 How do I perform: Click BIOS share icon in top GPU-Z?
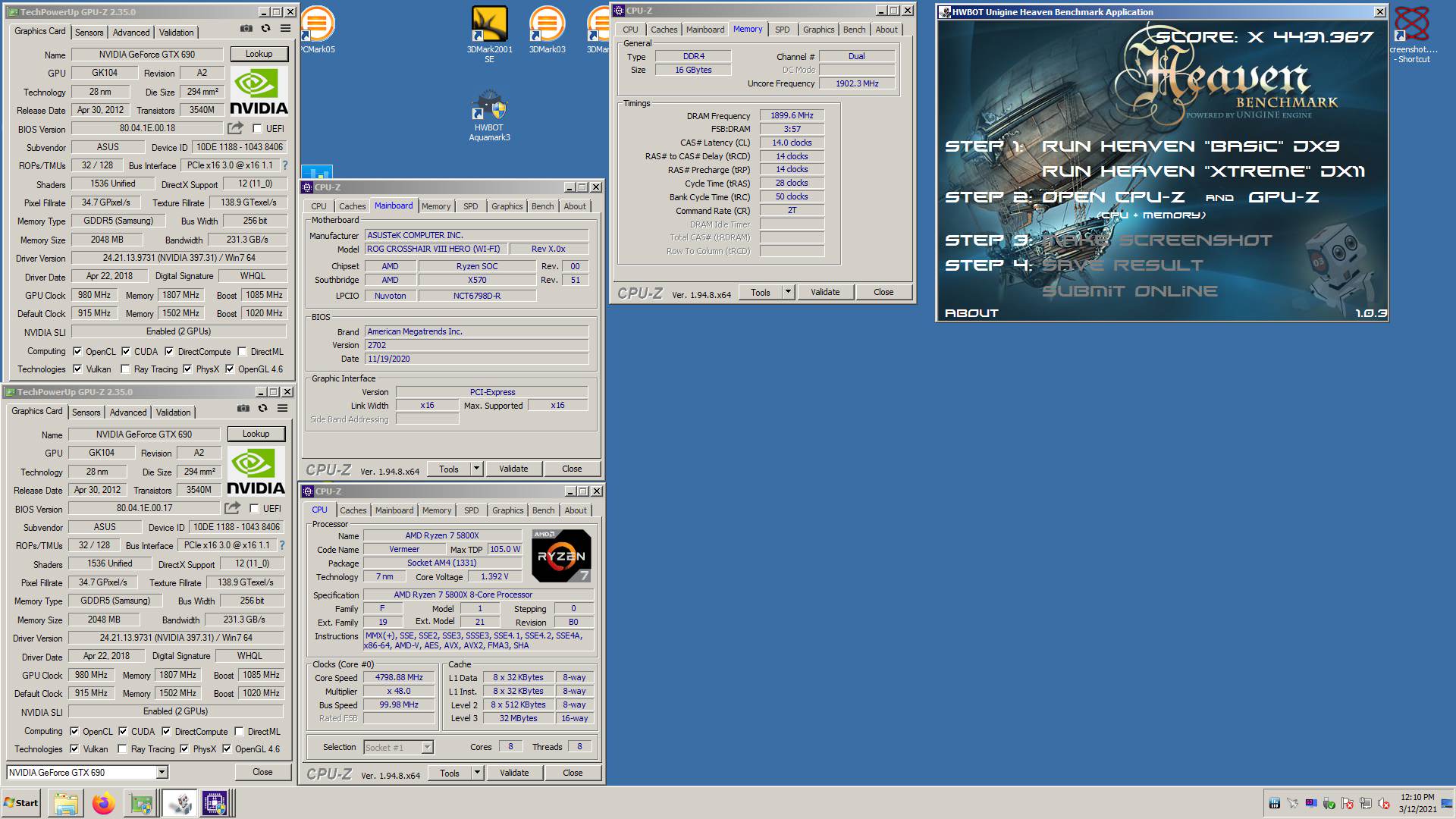[x=235, y=128]
